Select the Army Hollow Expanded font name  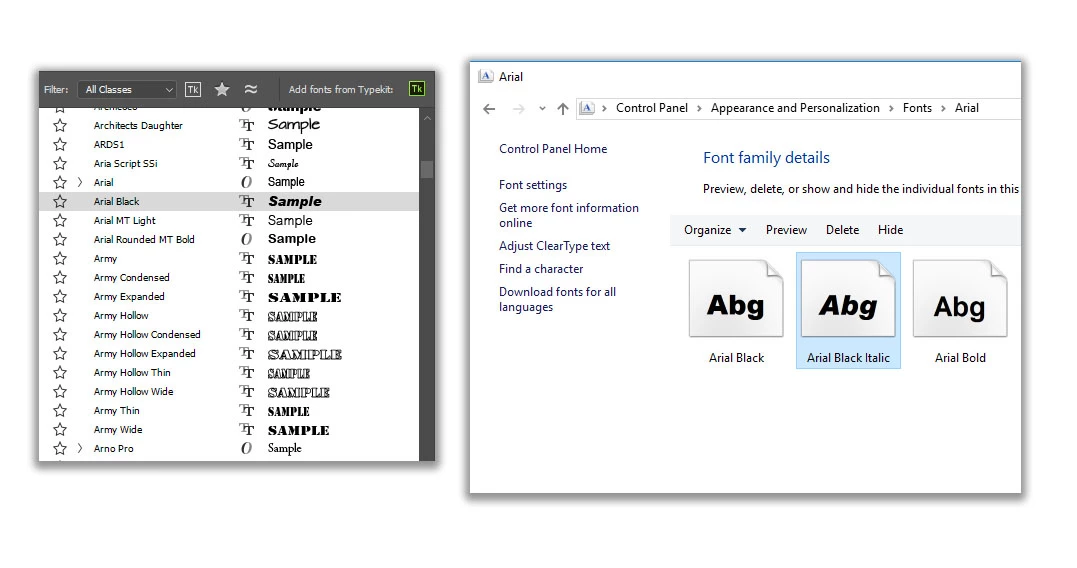tap(144, 354)
